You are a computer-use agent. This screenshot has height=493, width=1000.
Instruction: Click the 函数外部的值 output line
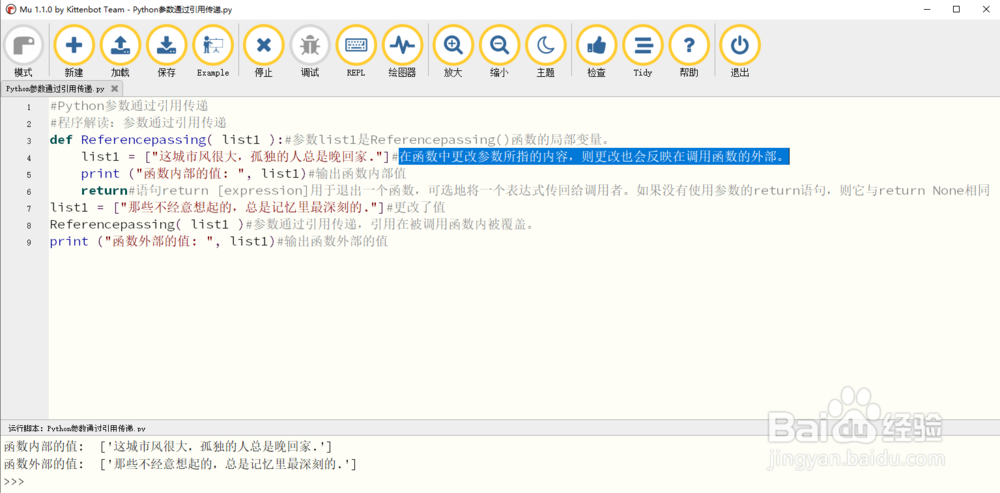coord(180,464)
